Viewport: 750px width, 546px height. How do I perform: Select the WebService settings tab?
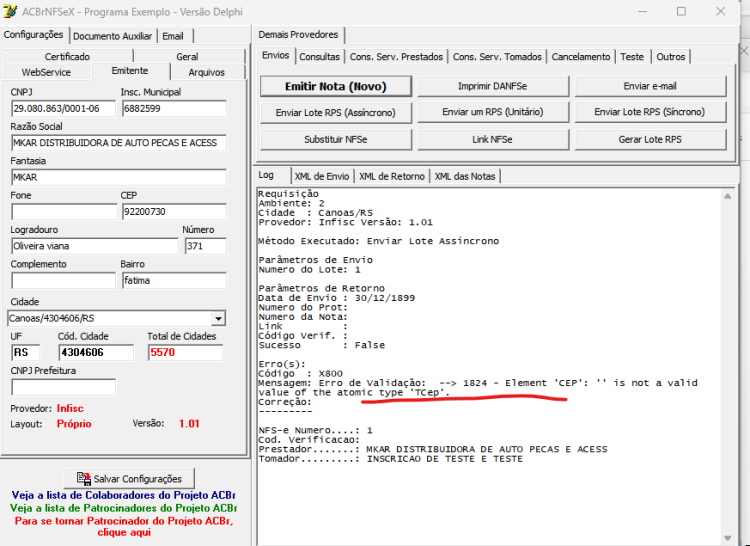point(46,72)
